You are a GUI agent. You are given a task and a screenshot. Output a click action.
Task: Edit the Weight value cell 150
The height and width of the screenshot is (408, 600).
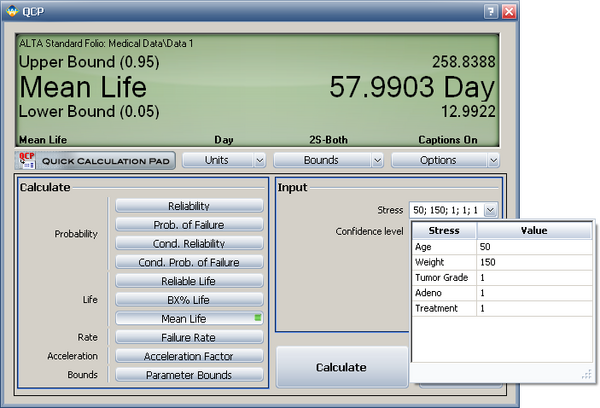click(534, 262)
